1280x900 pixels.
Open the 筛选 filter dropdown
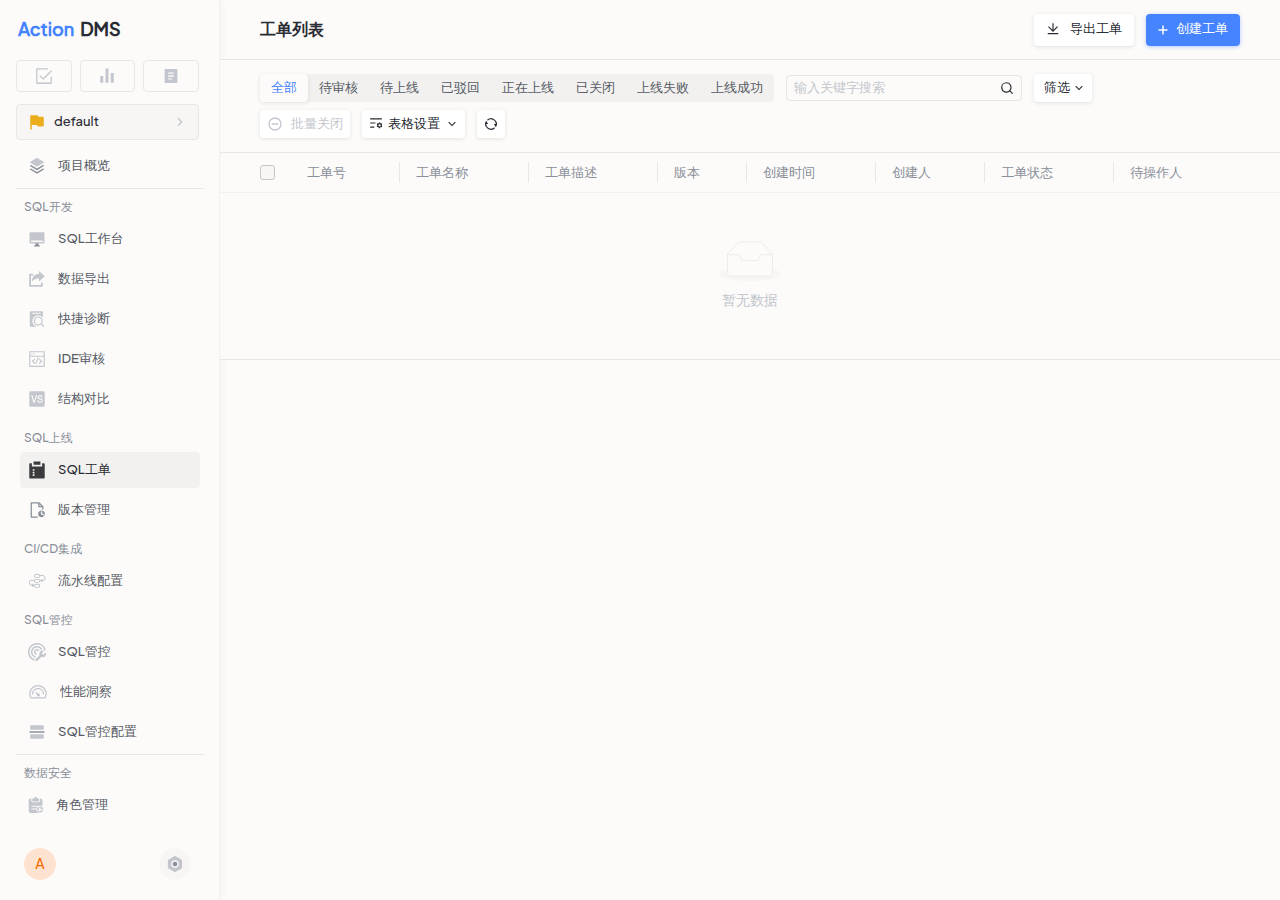(x=1062, y=87)
